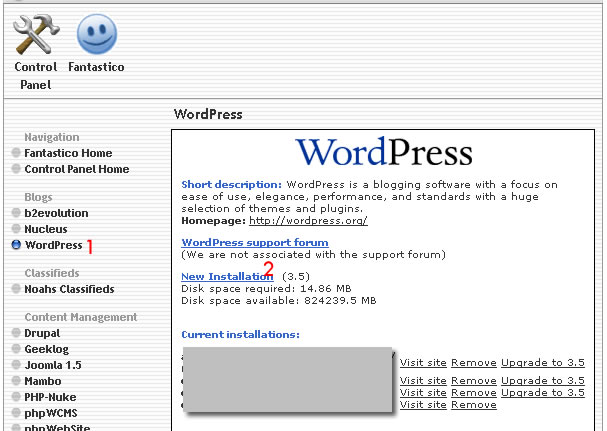
Task: Open the Control Panel wrench and hammer icon
Action: point(36,35)
